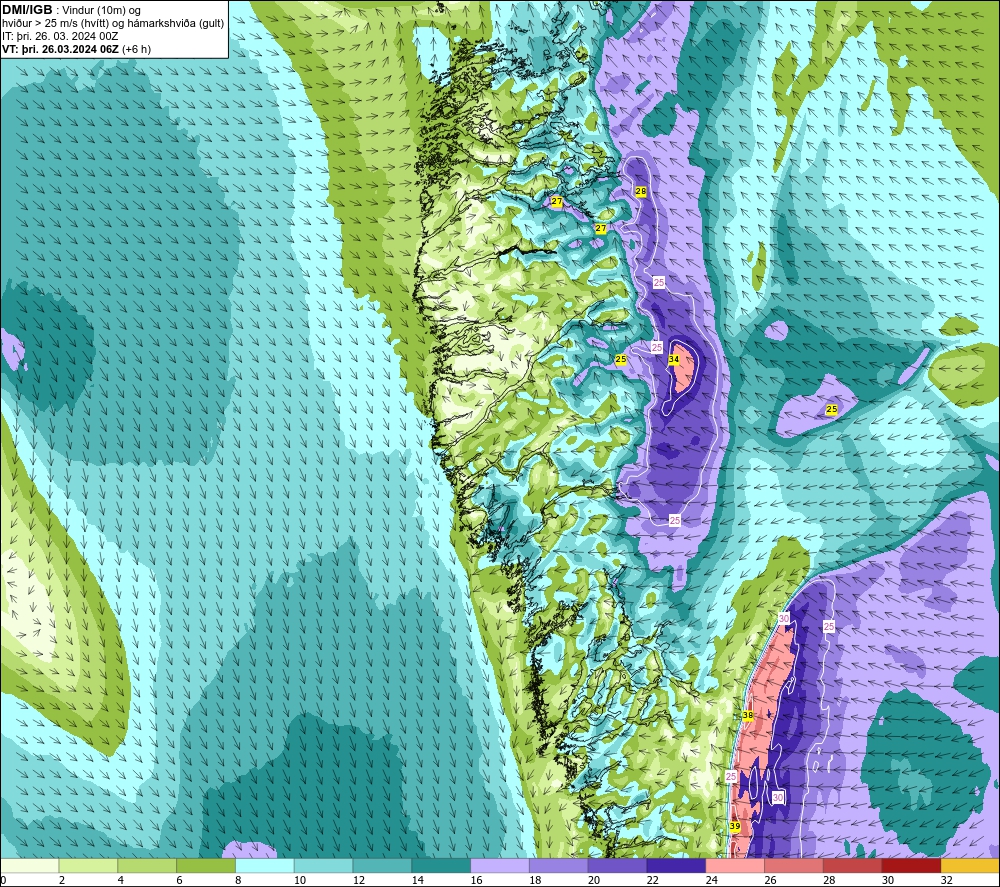Click the "16" tick label on the color scale

[x=476, y=880]
